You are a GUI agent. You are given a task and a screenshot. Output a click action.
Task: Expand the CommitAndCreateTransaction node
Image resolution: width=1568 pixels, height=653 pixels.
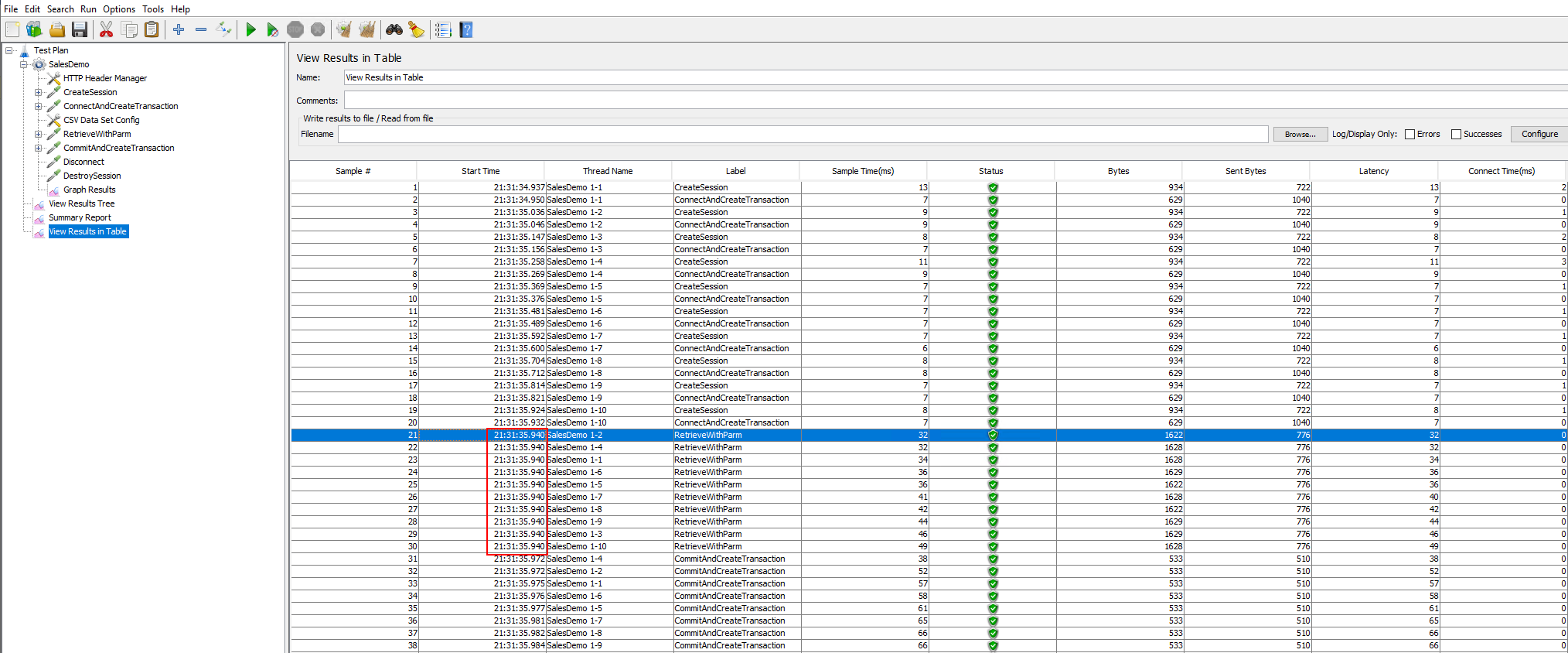(x=38, y=148)
